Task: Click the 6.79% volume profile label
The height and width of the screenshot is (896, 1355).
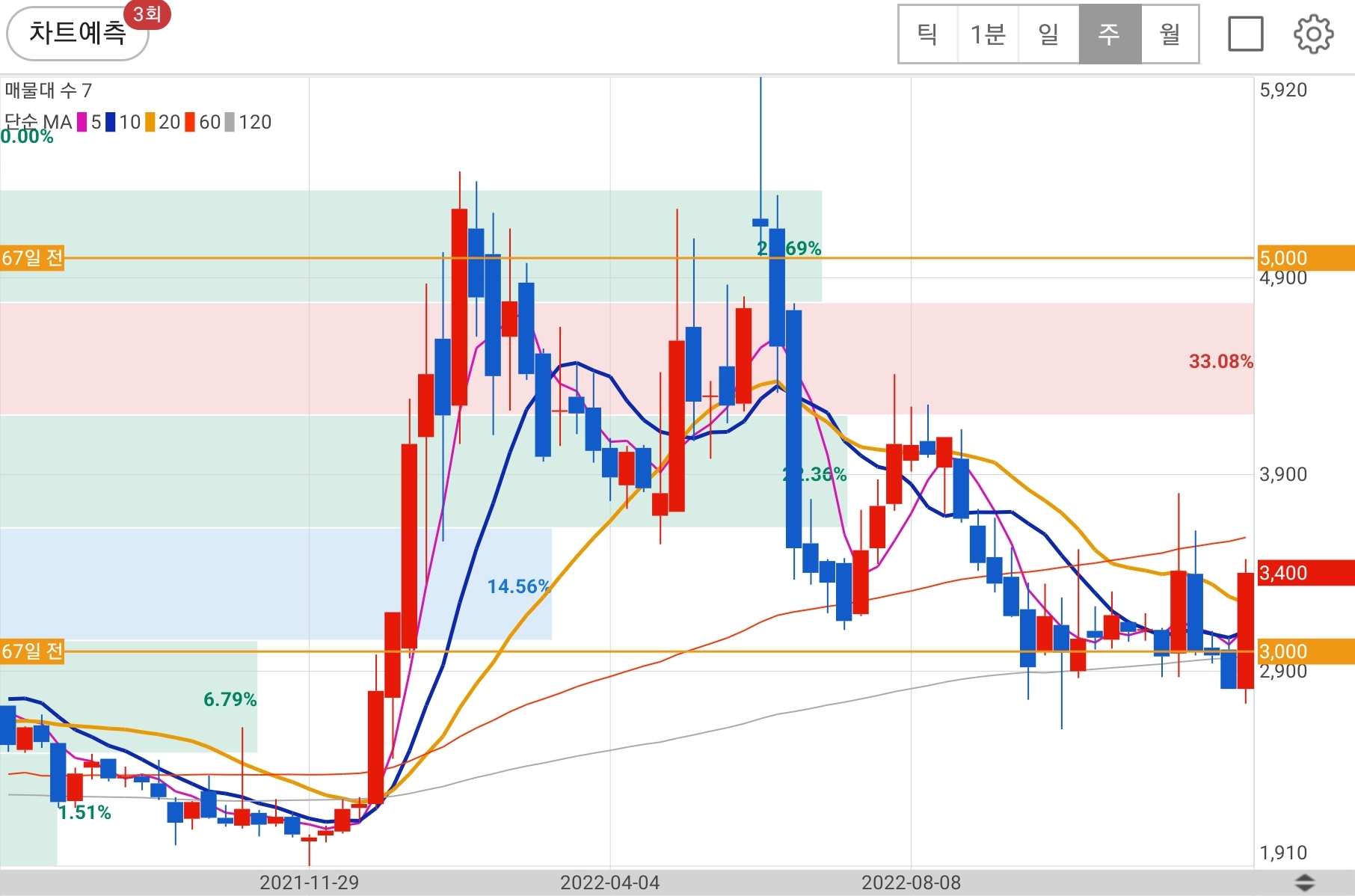Action: (x=230, y=699)
